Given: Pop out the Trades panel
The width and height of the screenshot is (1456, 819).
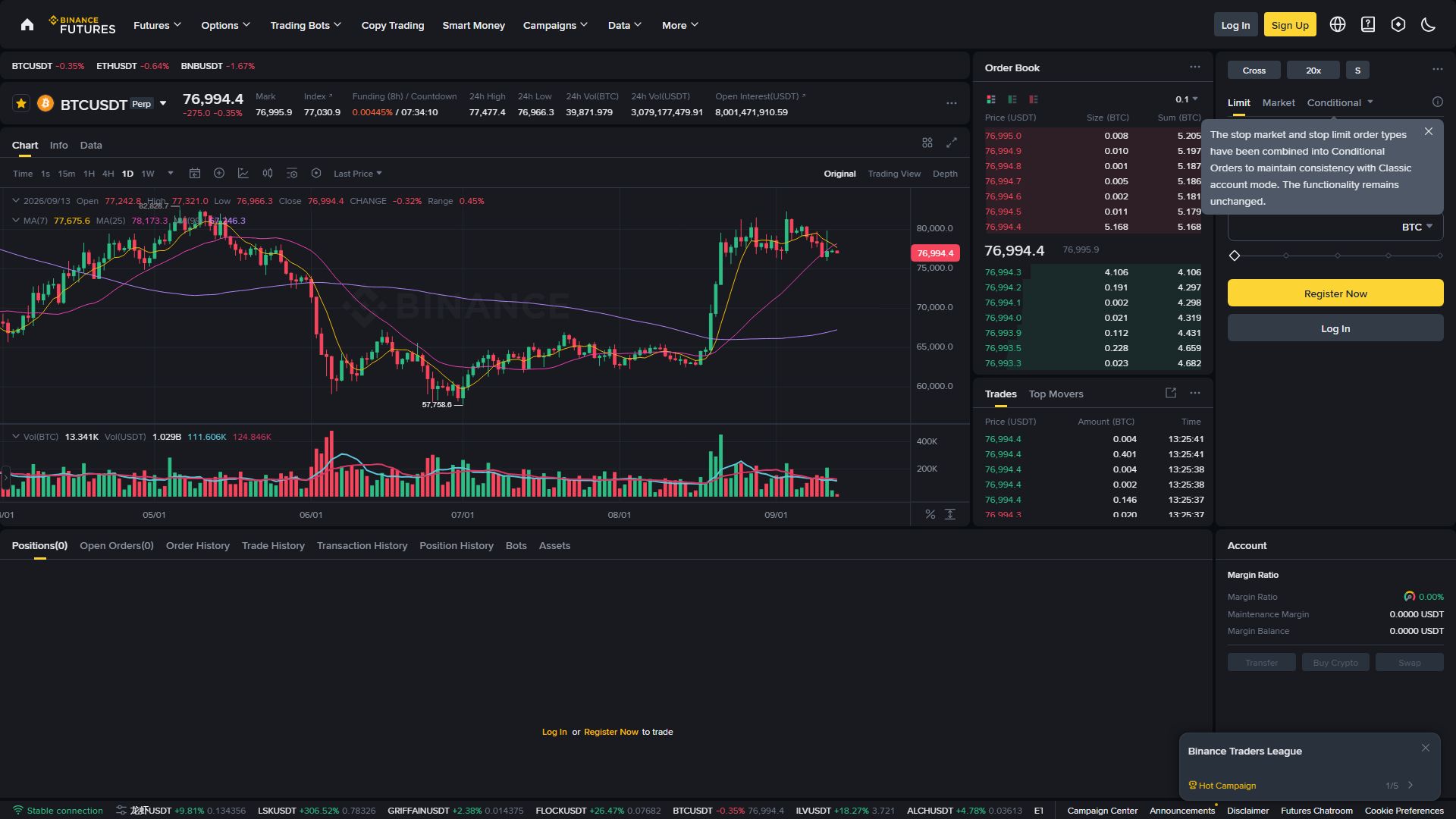Looking at the screenshot, I should [1171, 393].
